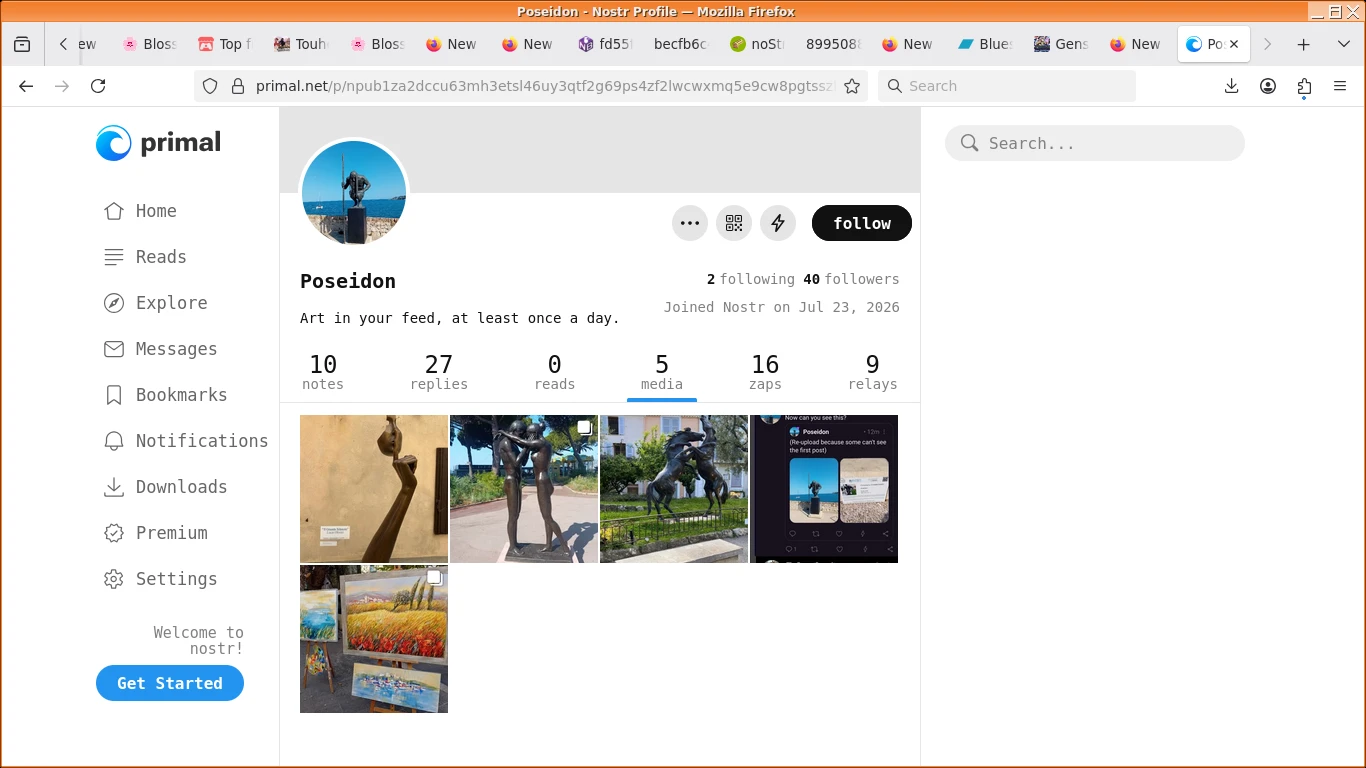
Task: Open a new browser tab
Action: [x=1304, y=44]
